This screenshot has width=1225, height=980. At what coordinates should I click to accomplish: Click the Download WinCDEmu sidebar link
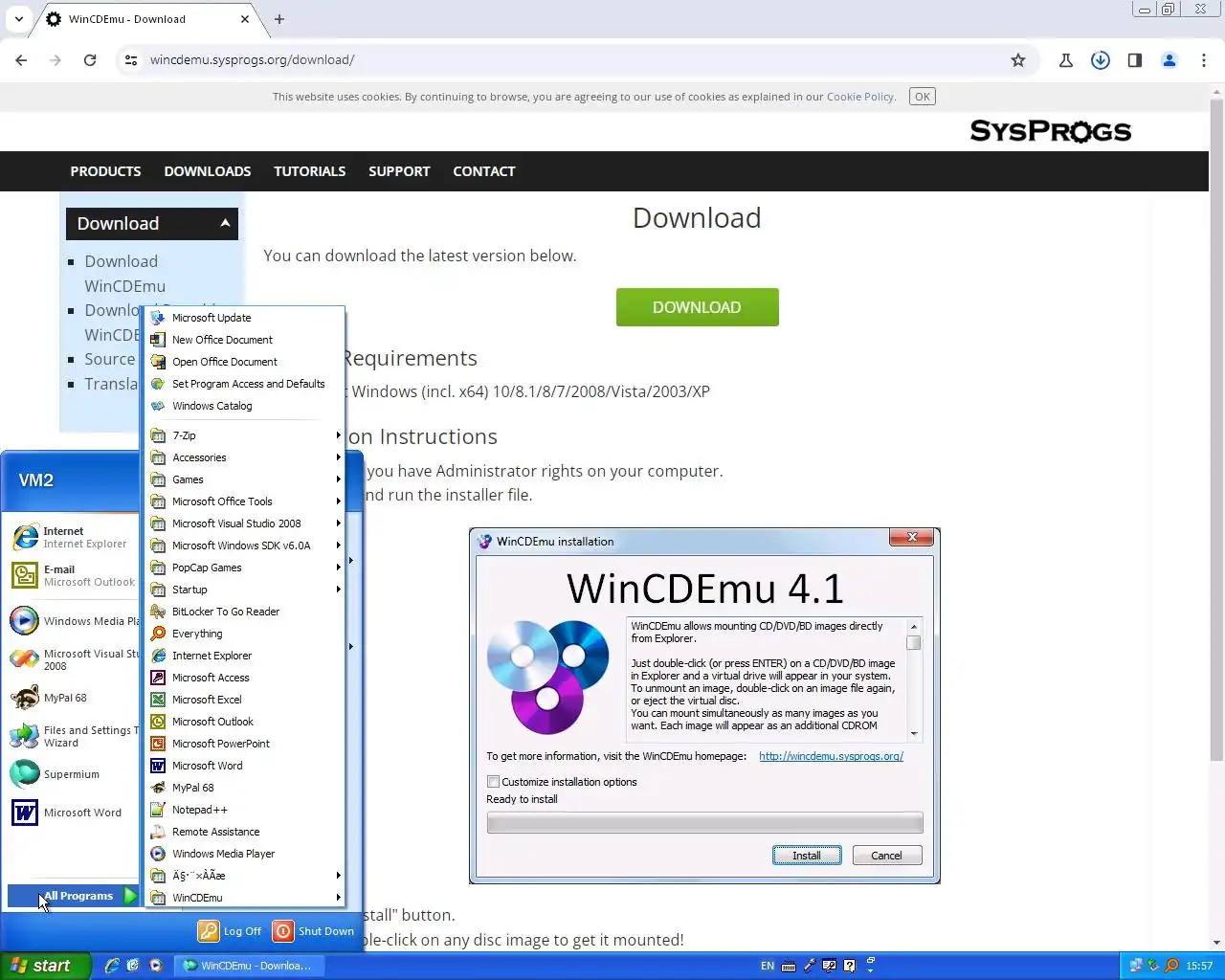point(124,274)
